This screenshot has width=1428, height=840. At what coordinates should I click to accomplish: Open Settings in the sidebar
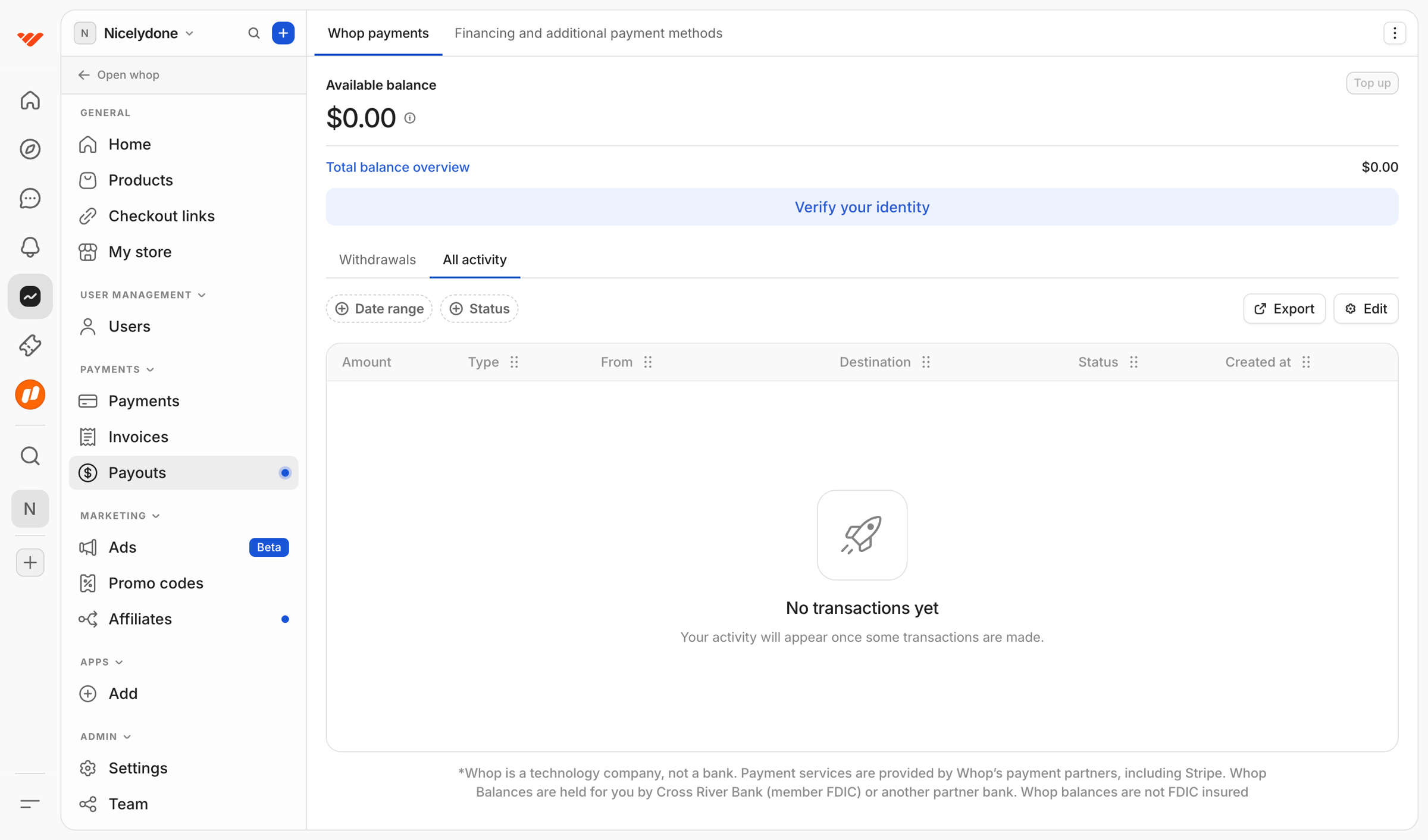[x=183, y=768]
